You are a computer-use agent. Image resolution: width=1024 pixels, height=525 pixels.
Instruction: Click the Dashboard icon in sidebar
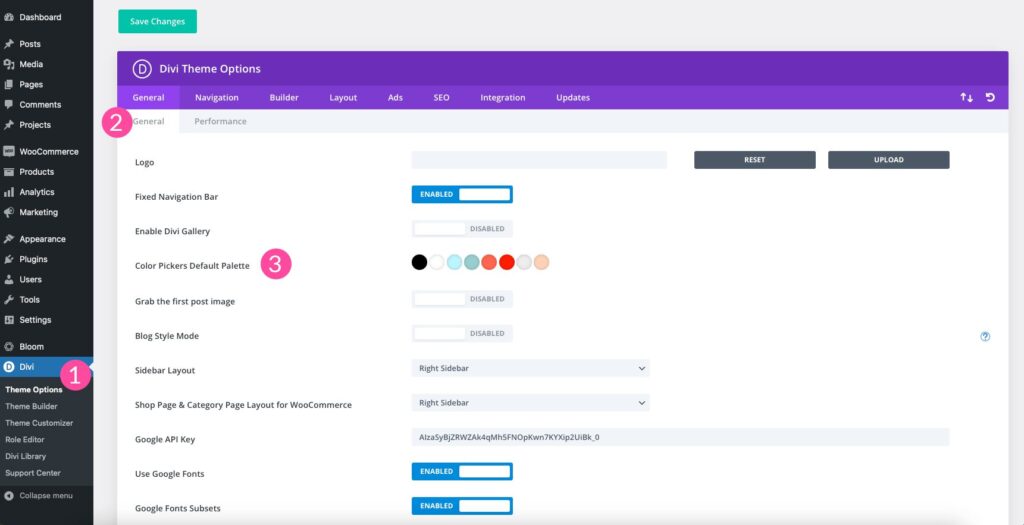click(x=8, y=18)
